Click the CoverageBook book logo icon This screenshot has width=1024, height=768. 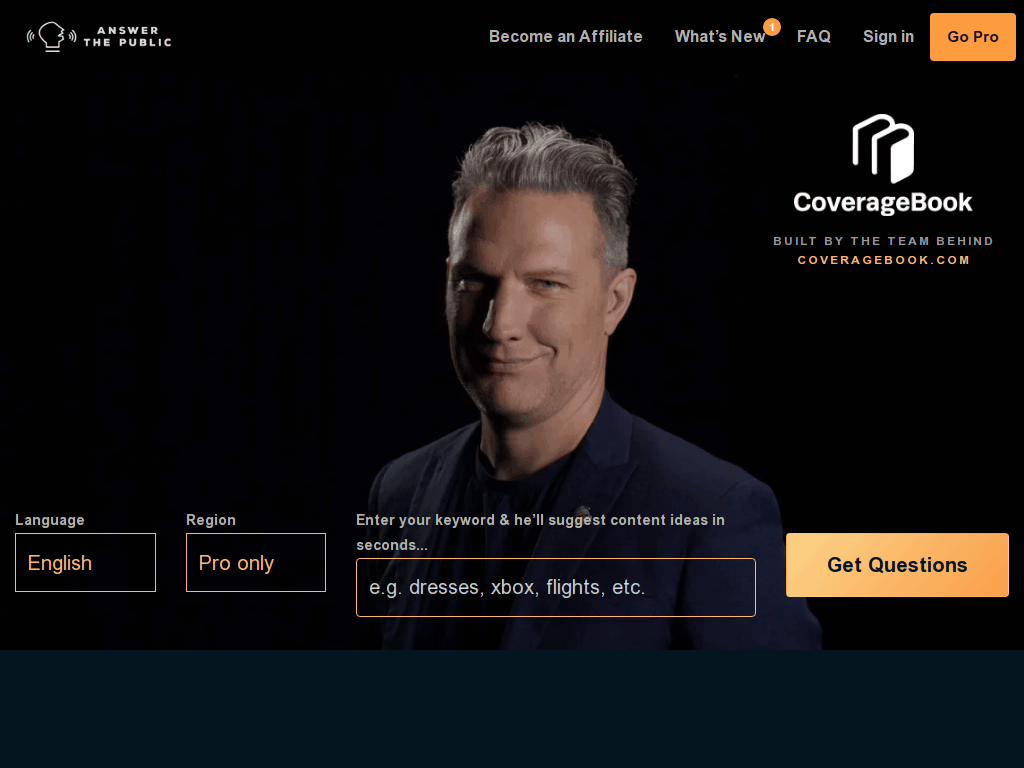point(883,148)
